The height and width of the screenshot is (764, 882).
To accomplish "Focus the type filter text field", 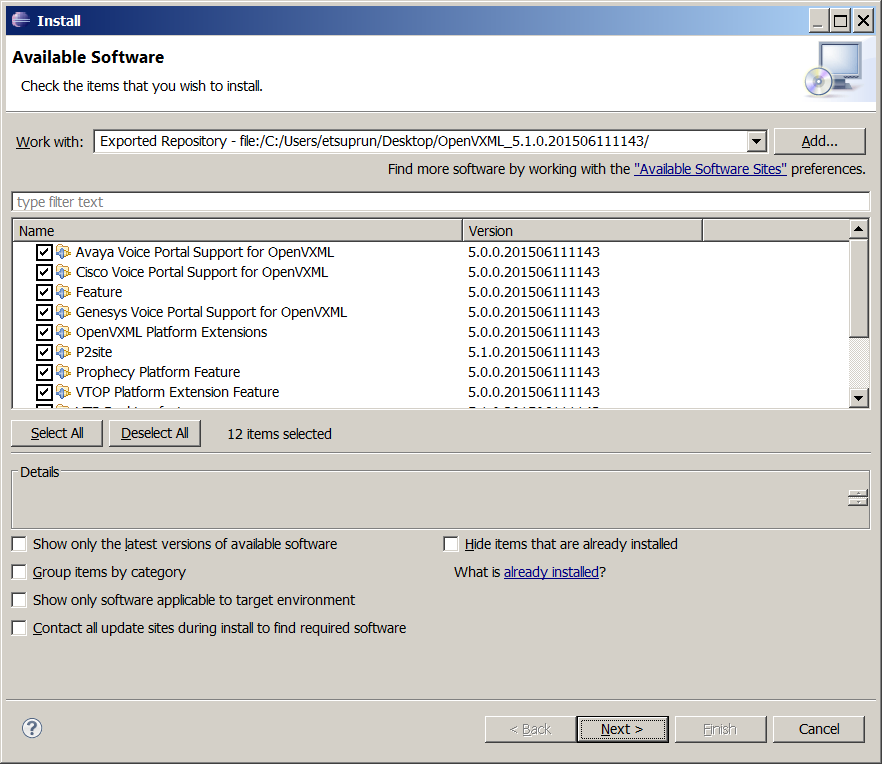I will (x=440, y=202).
